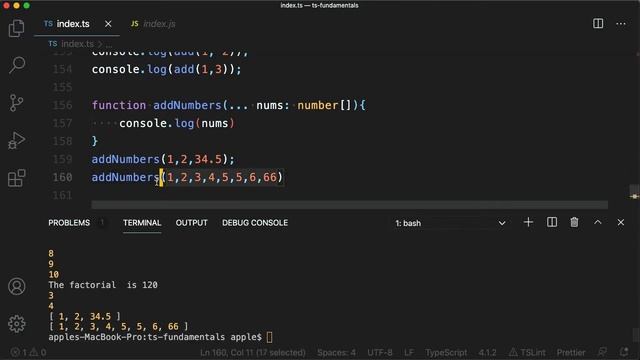The image size is (640, 360).
Task: Open the Extensions view
Action: tap(17, 178)
